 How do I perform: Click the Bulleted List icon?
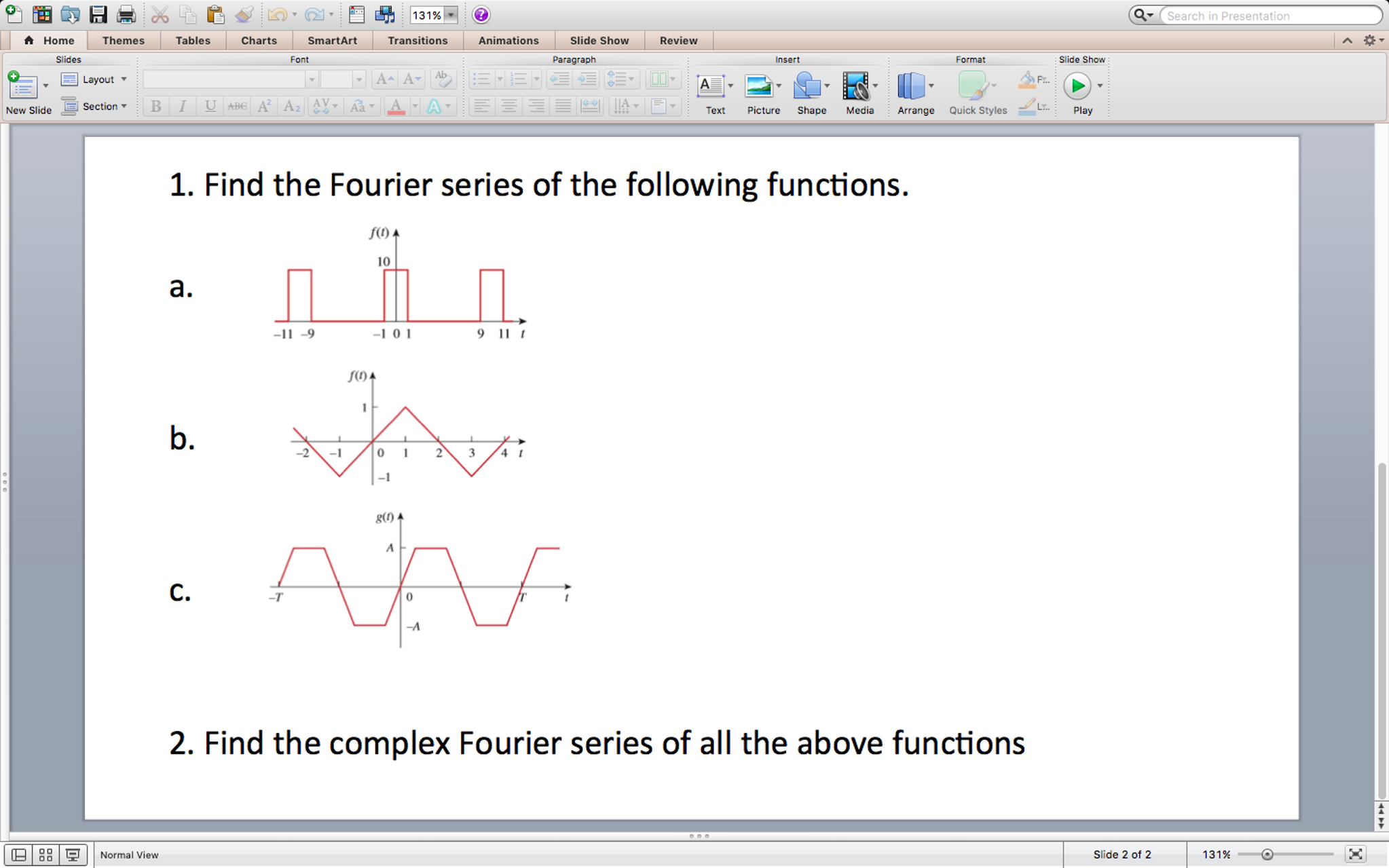[x=481, y=79]
